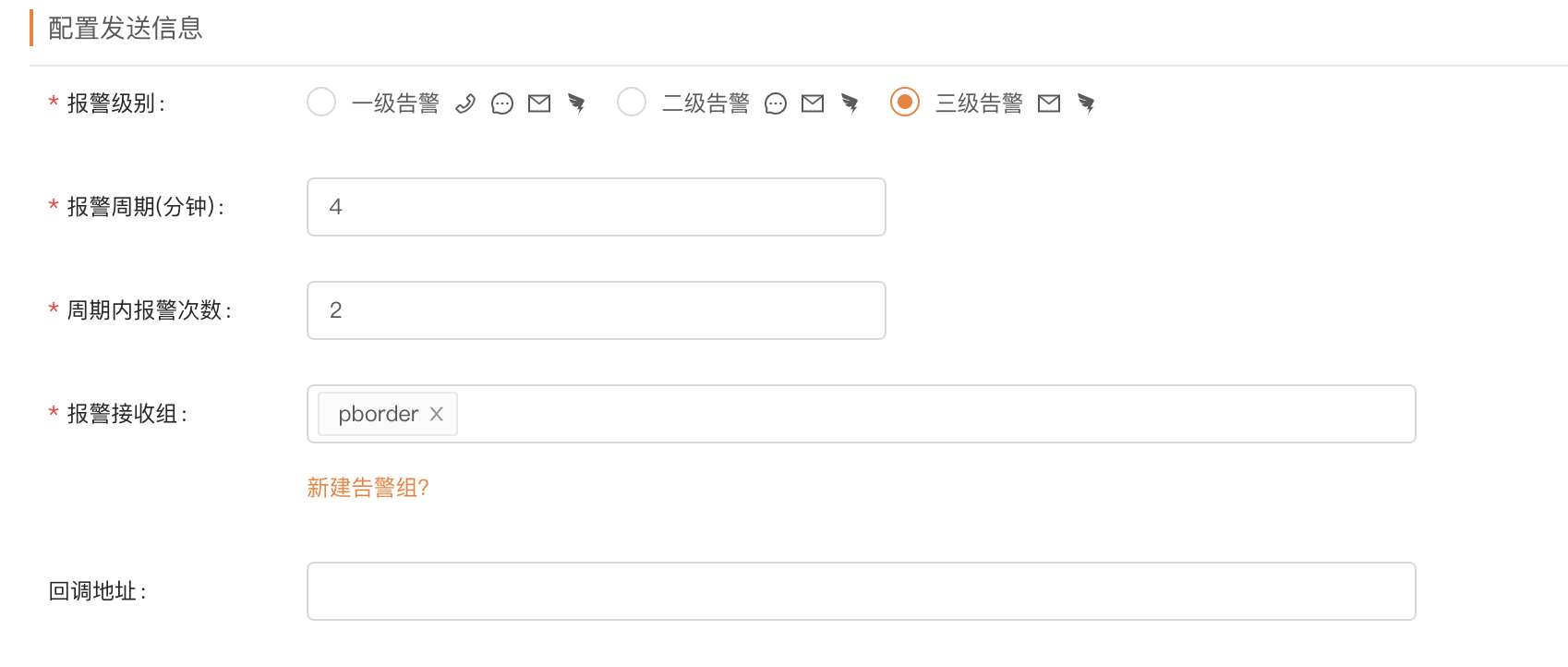Click the pborder tag text
This screenshot has height=667, width=1568.
[378, 414]
